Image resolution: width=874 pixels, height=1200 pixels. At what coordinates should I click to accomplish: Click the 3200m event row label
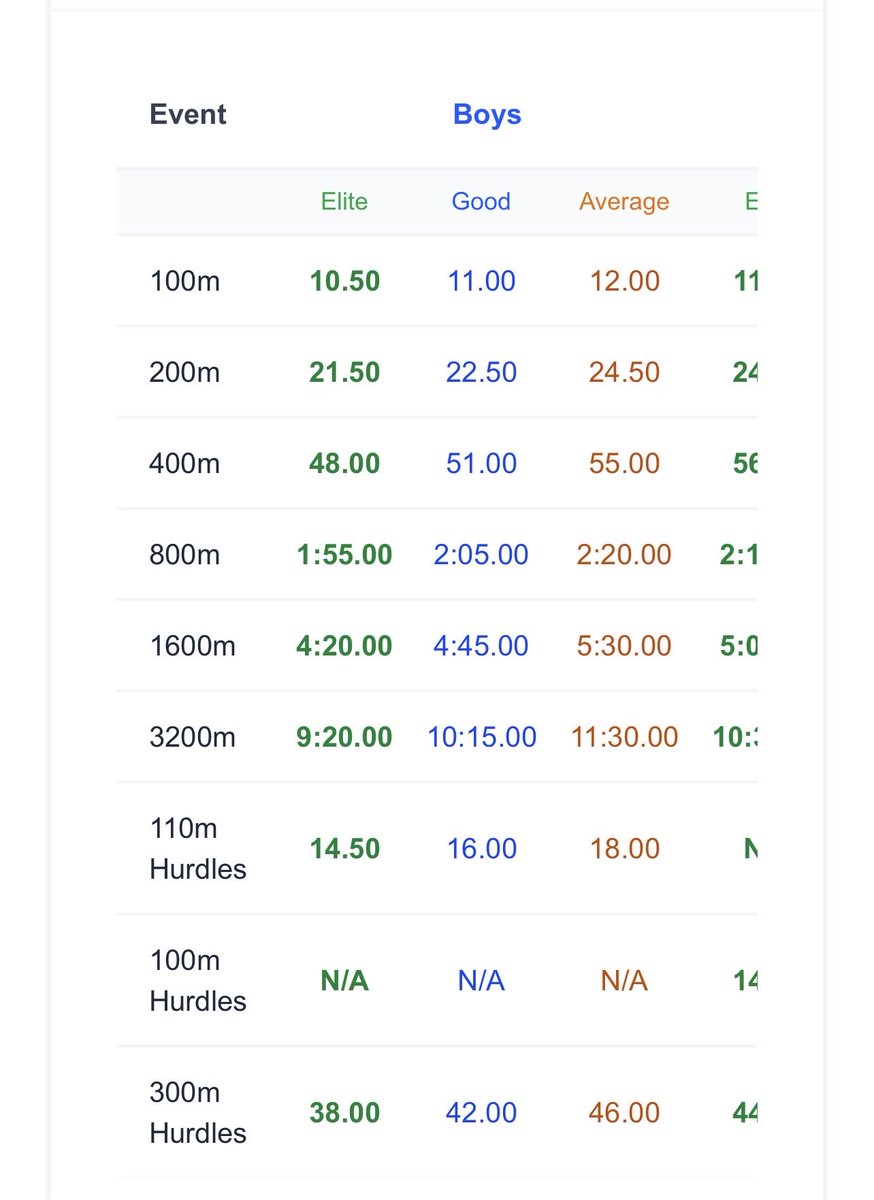[x=193, y=737]
